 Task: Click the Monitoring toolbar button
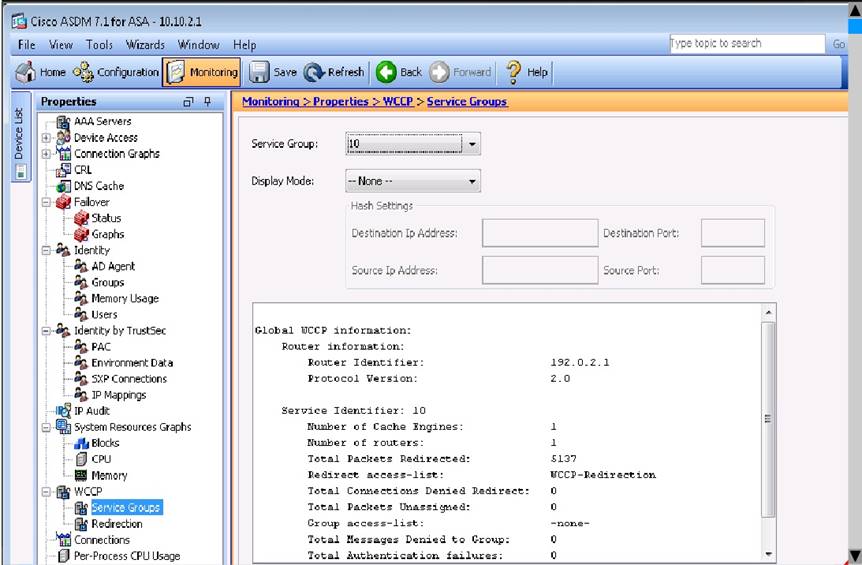(x=202, y=72)
